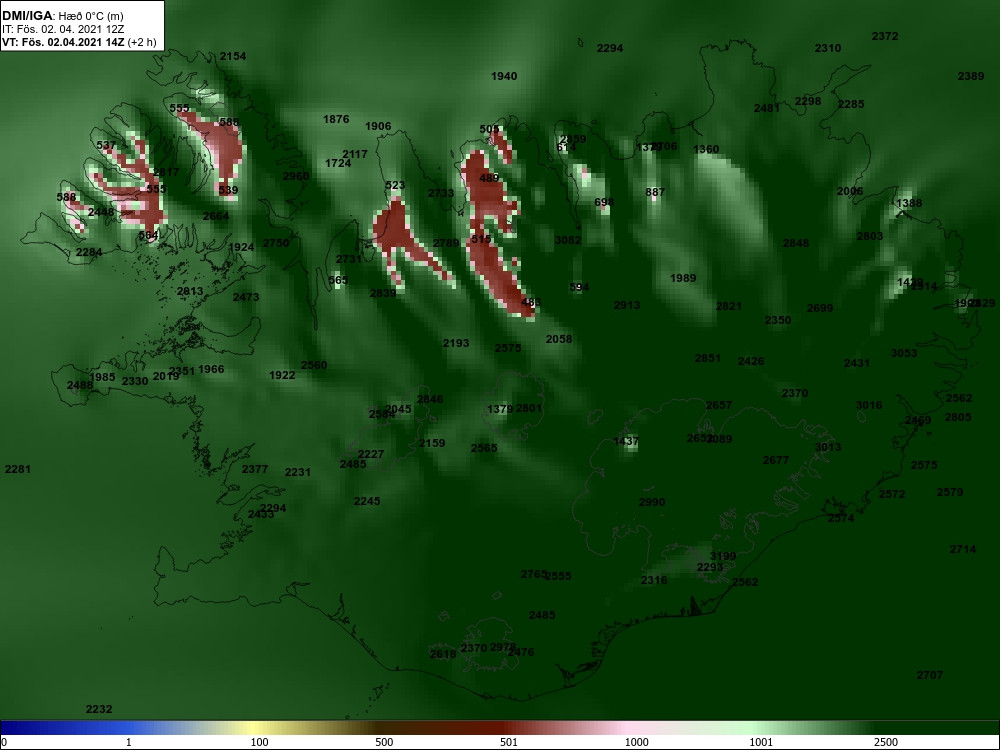Click the legend label '500'
This screenshot has height=750, width=1000.
click(384, 742)
